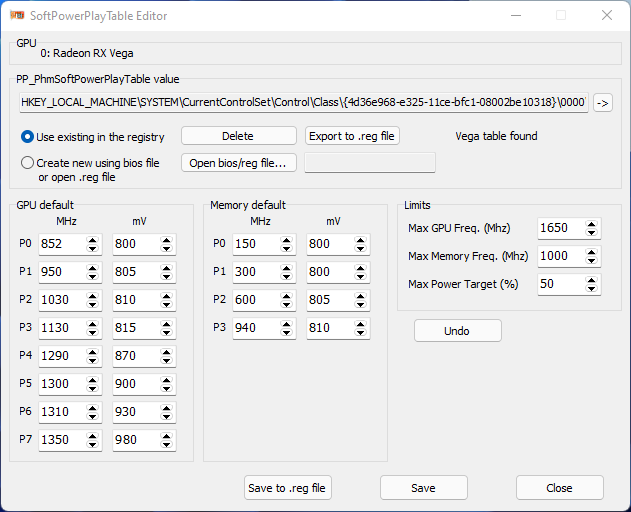Click Memory P0 mV spinner arrows

click(x=361, y=244)
